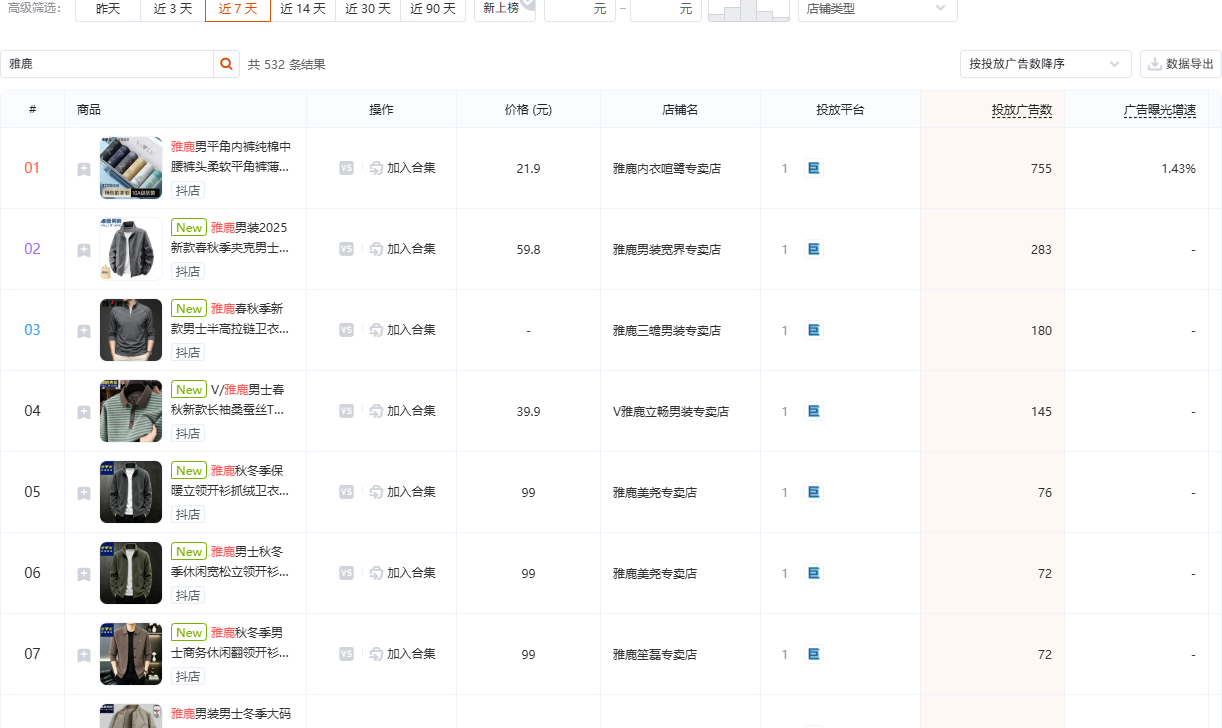
Task: Click the minimum price input field
Action: click(x=580, y=9)
